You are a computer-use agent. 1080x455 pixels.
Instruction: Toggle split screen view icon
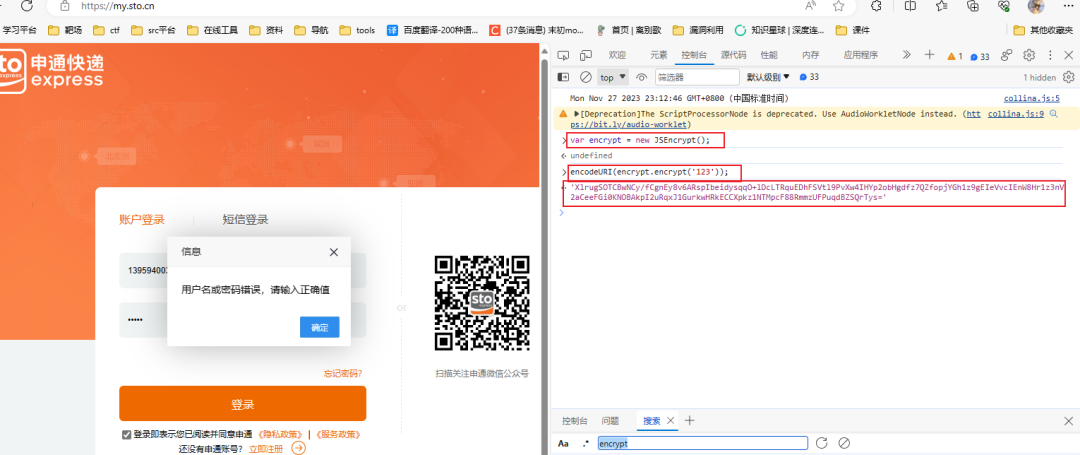(910, 6)
